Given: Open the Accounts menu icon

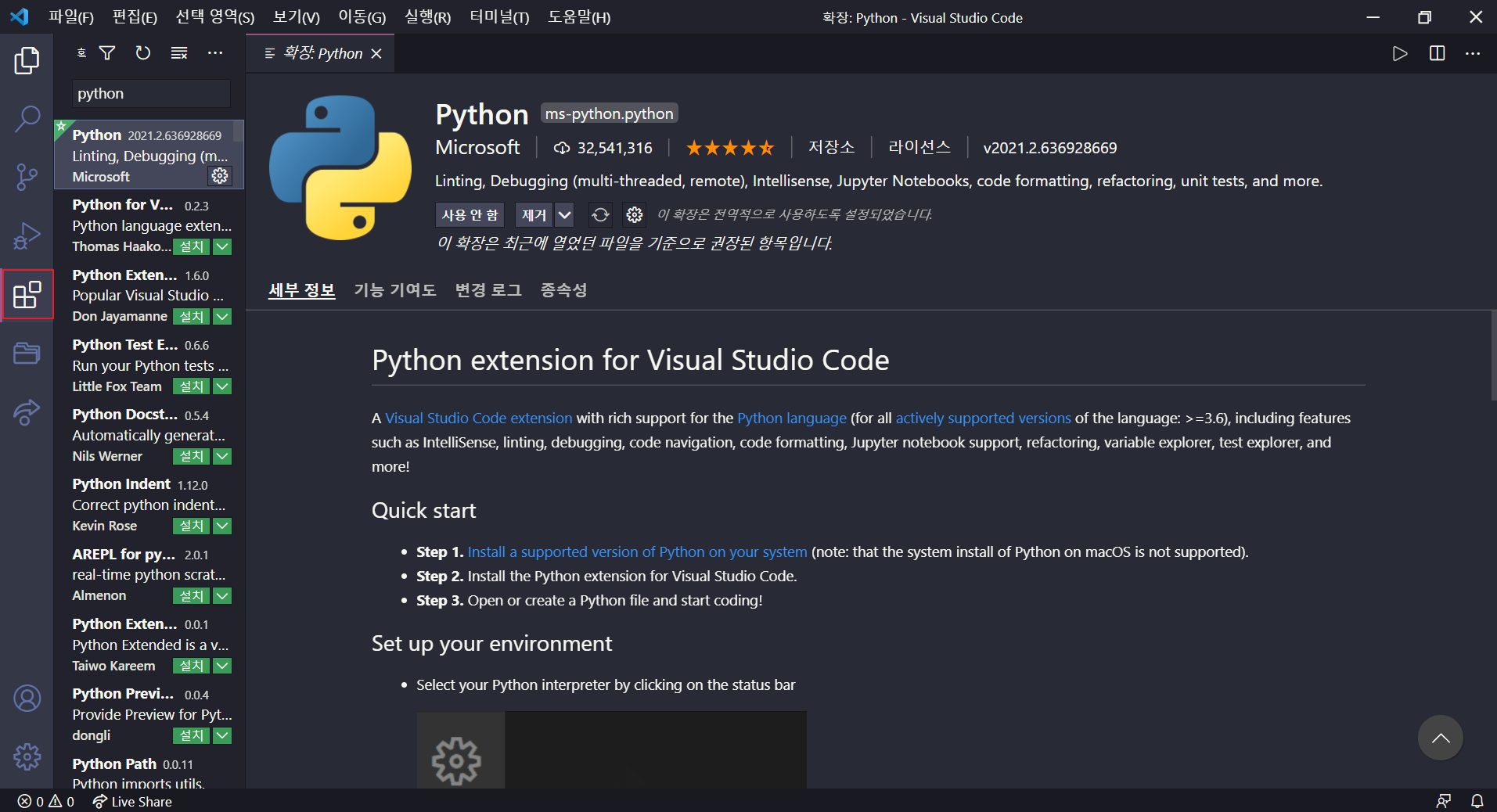Looking at the screenshot, I should (x=27, y=698).
